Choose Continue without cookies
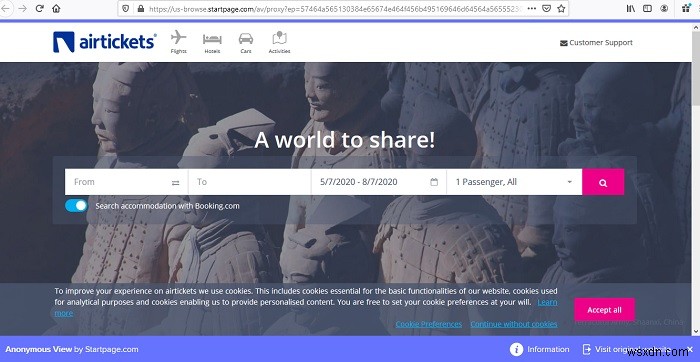Screen dimensions: 700x362 pos(514,325)
